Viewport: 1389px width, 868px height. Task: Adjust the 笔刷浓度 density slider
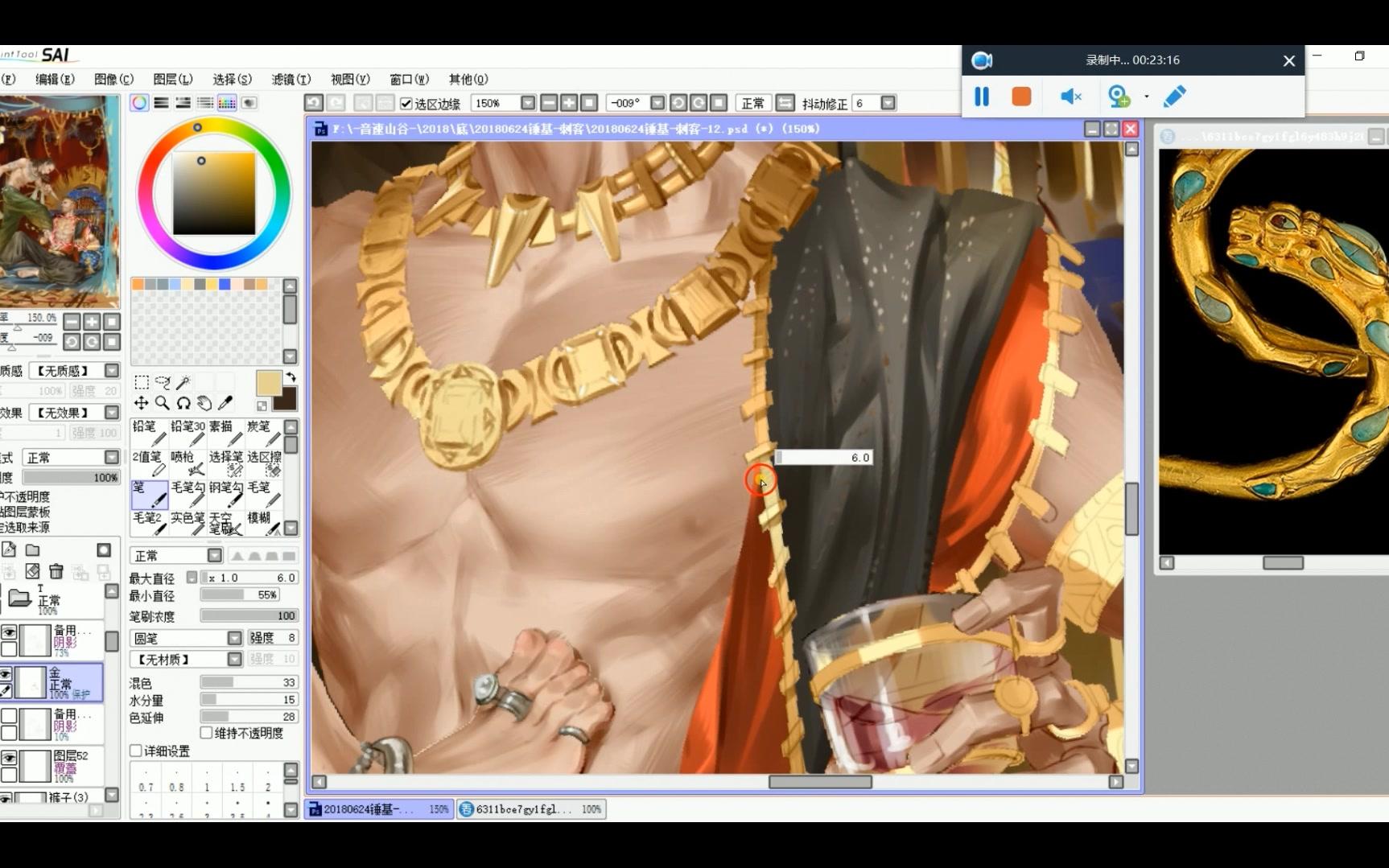(249, 616)
